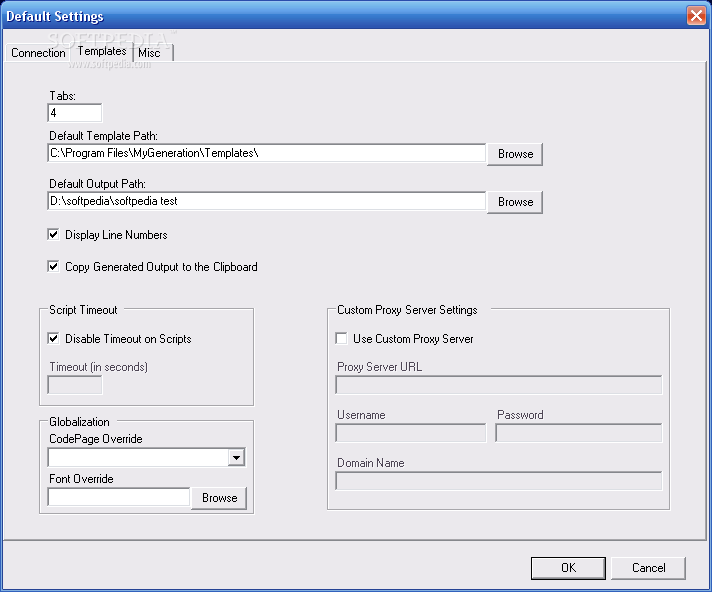Image resolution: width=712 pixels, height=592 pixels.
Task: Click the Tabs value input field
Action: pyautogui.click(x=75, y=113)
